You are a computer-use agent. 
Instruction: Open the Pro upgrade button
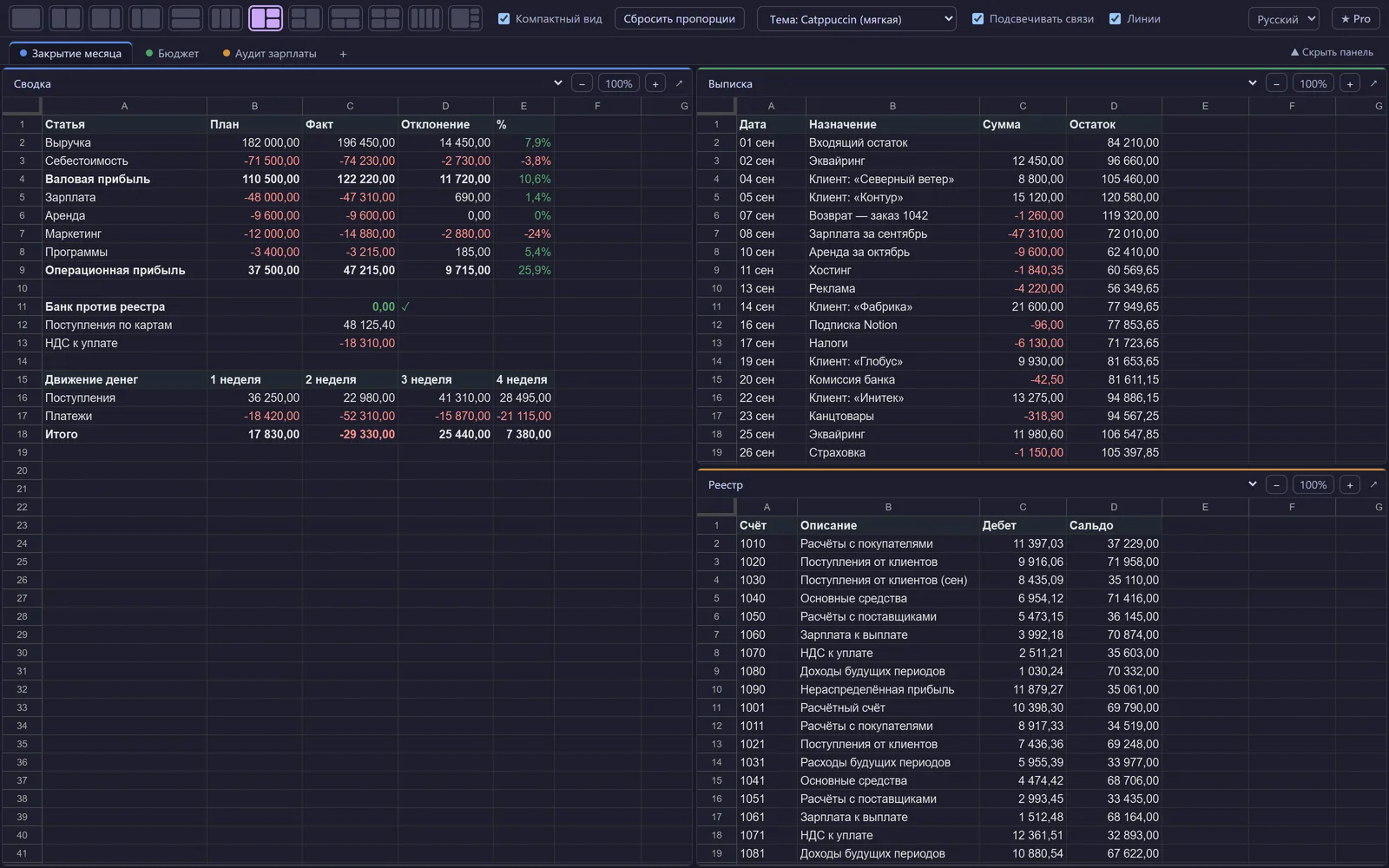point(1355,19)
